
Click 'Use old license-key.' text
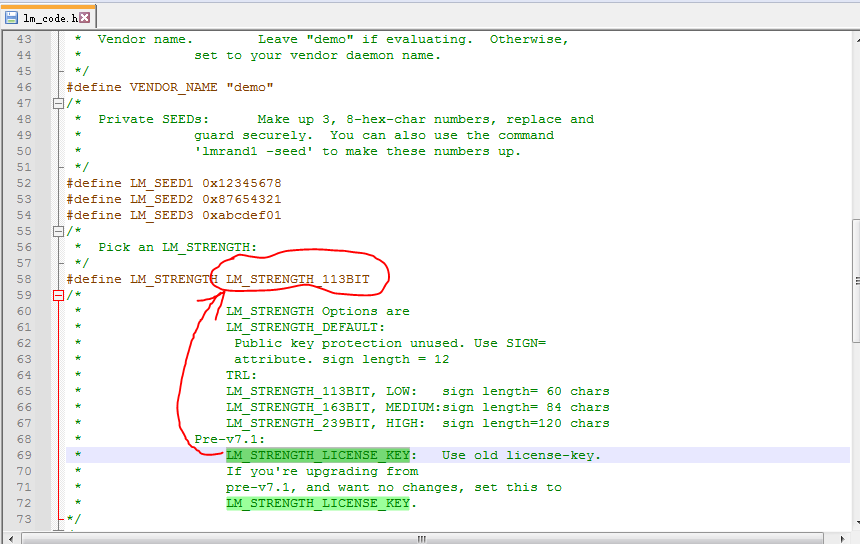pyautogui.click(x=522, y=455)
